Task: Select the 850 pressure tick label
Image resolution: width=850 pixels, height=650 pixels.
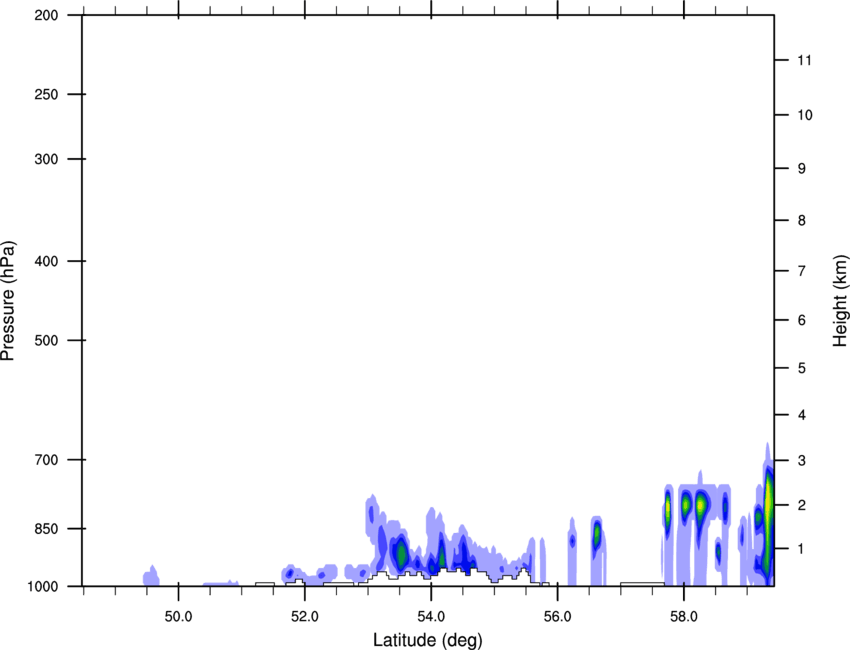Action: tap(46, 529)
